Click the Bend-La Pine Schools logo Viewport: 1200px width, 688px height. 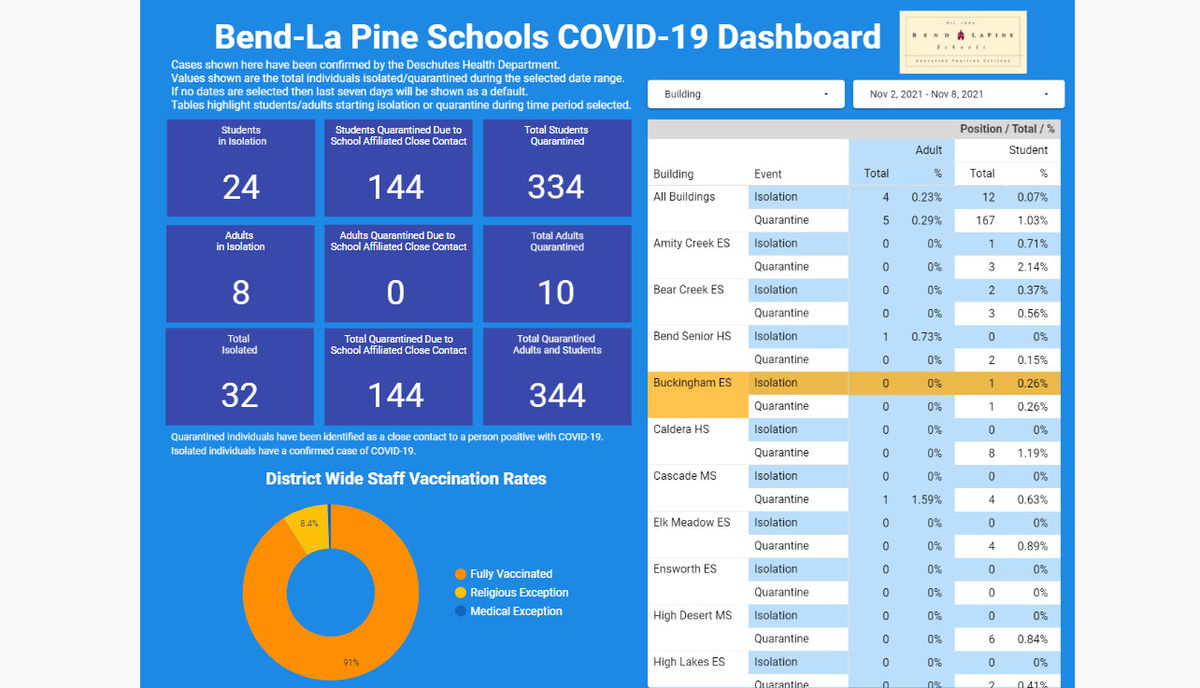pyautogui.click(x=962, y=42)
